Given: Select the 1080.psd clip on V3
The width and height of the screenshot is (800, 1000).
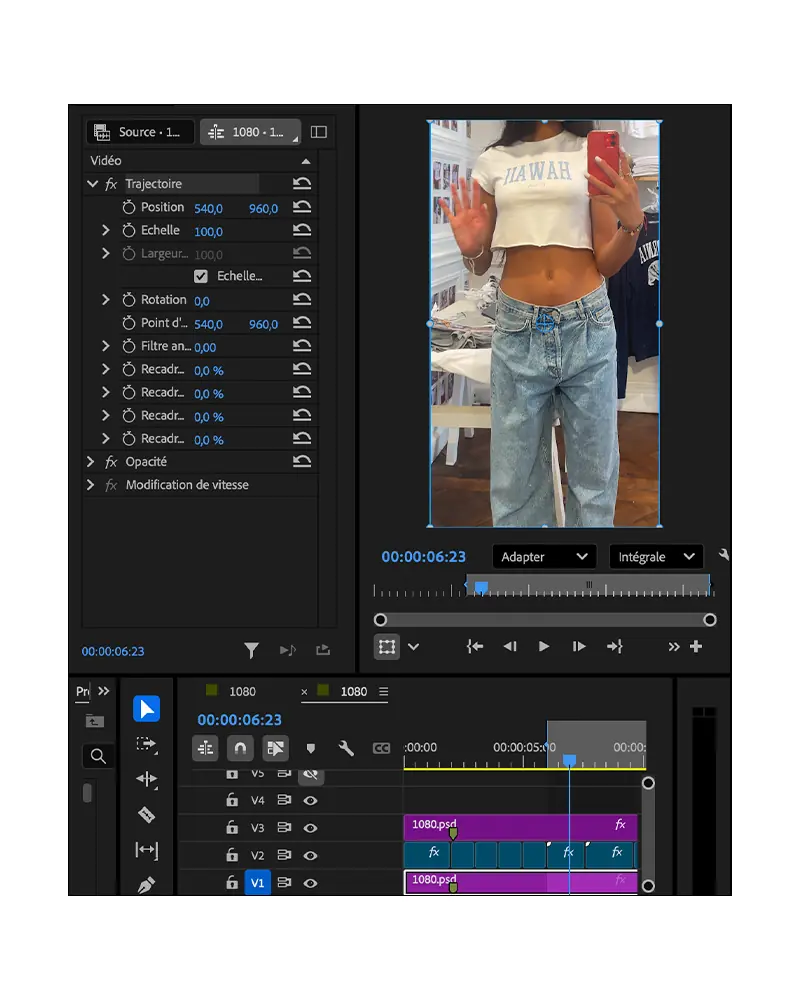Looking at the screenshot, I should coord(521,827).
